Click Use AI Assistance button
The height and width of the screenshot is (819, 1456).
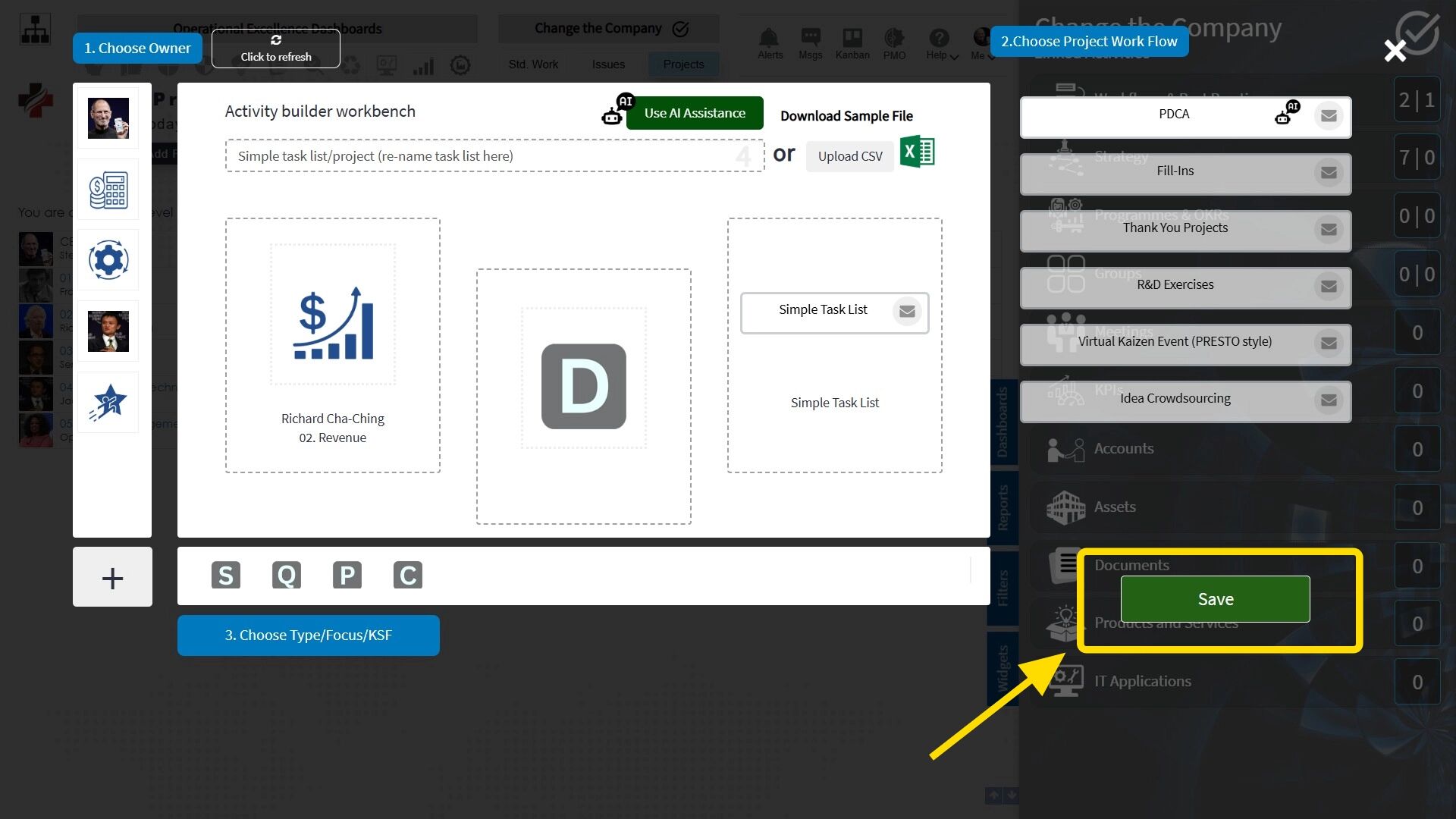pyautogui.click(x=695, y=114)
